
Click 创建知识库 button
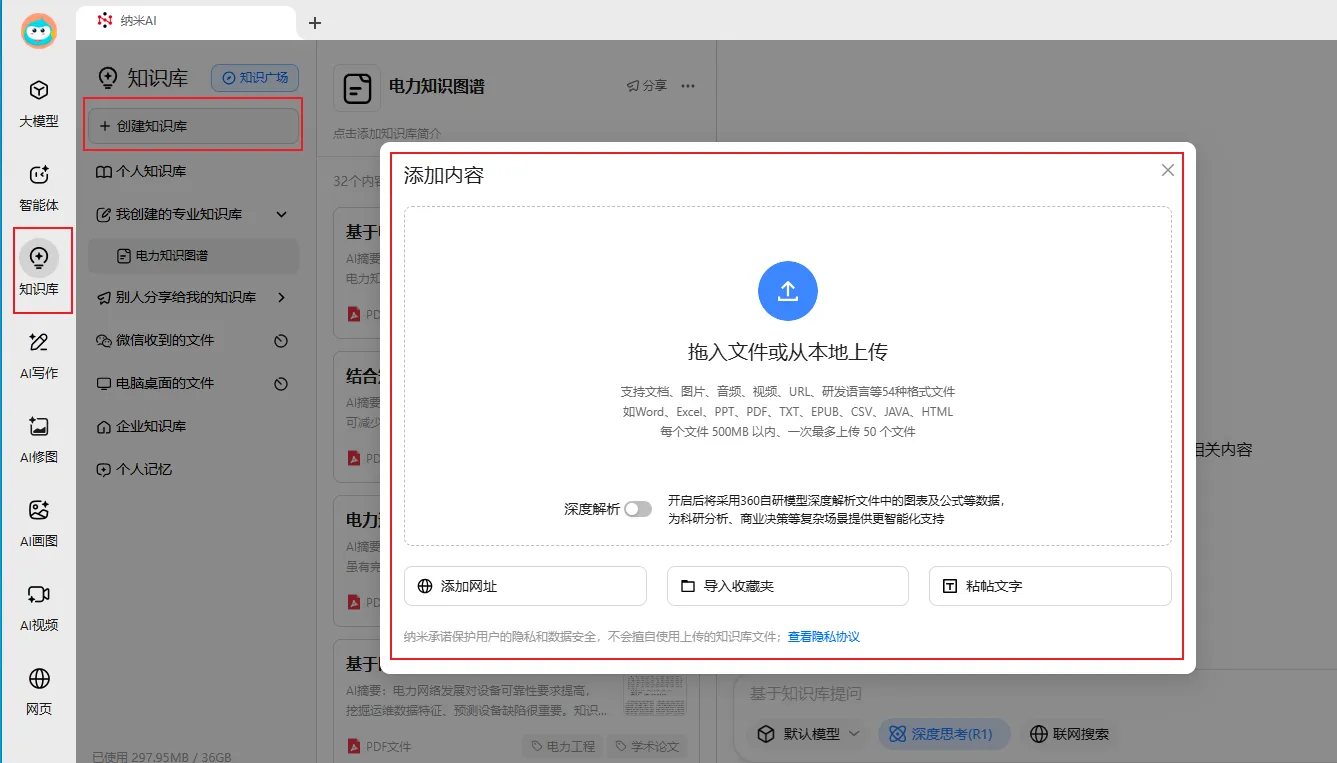193,126
